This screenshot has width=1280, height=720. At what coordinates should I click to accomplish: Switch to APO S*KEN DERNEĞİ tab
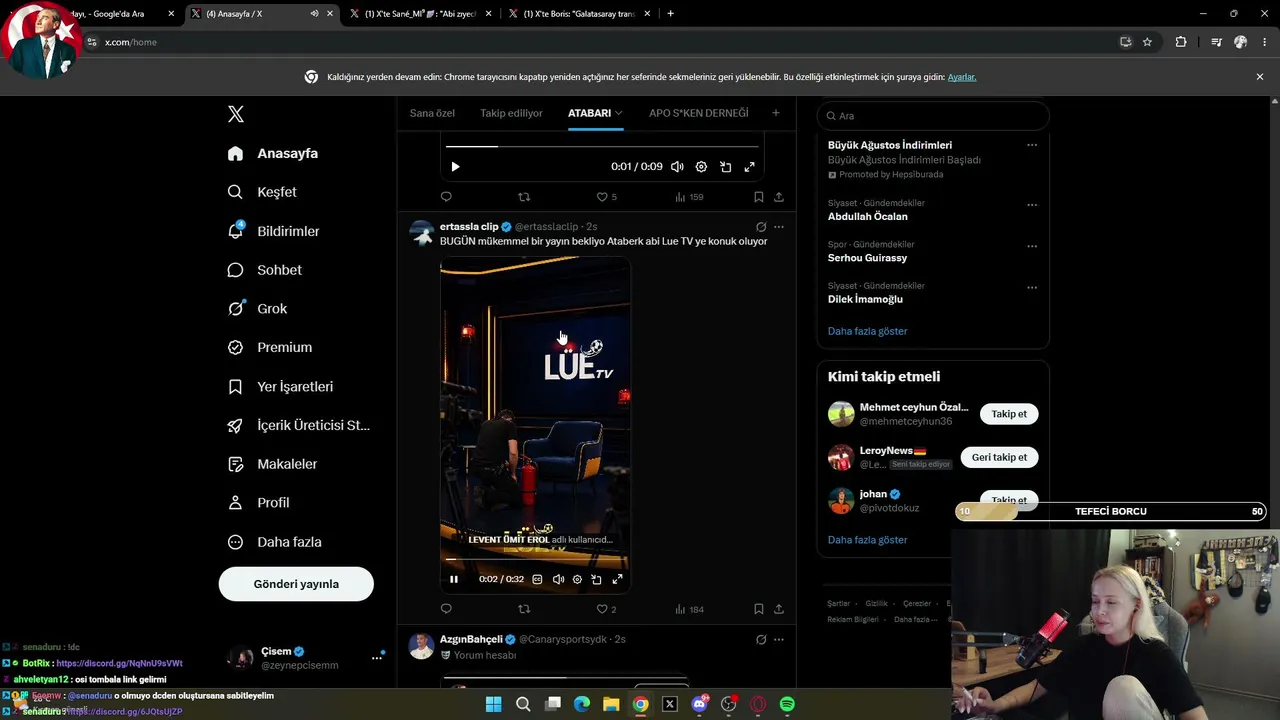(698, 113)
